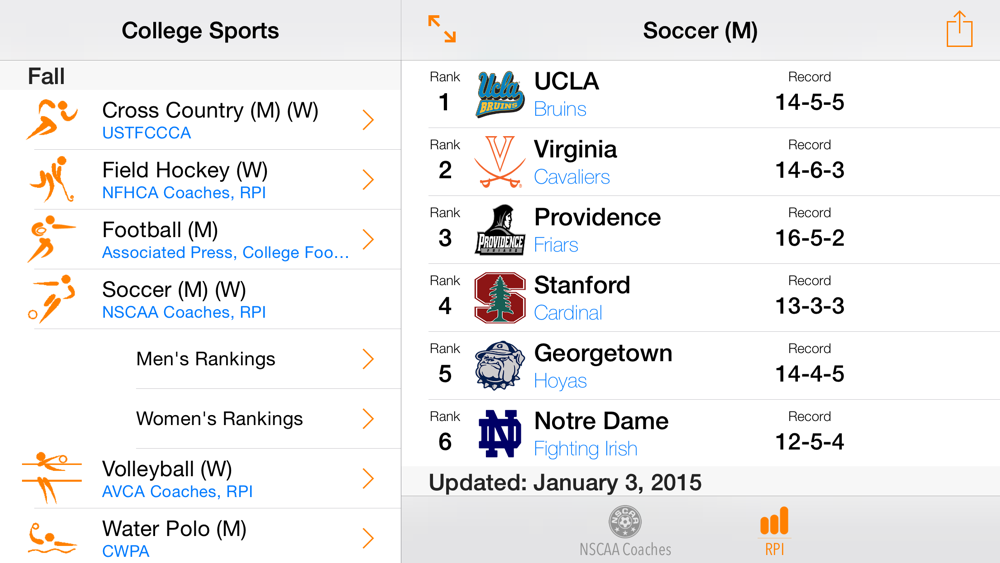Tap the Football player icon
This screenshot has width=1000, height=563.
pos(51,239)
